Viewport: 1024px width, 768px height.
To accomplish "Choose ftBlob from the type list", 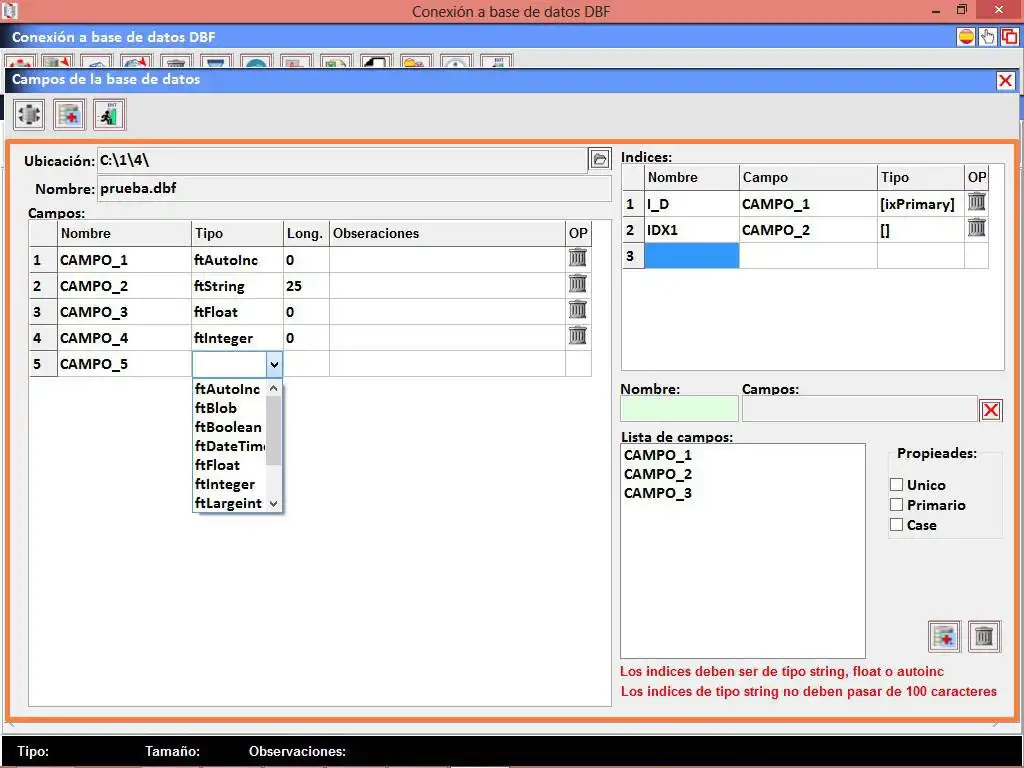I will click(x=229, y=408).
